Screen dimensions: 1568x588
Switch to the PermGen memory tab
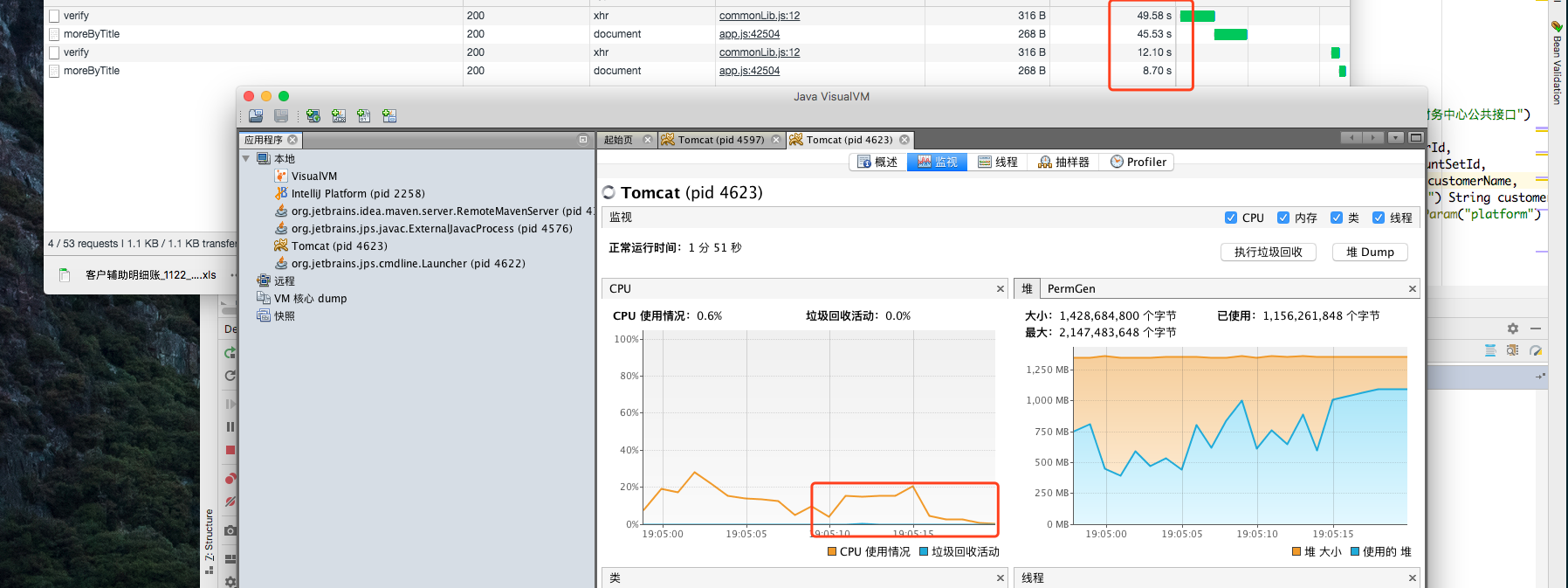[x=1071, y=289]
